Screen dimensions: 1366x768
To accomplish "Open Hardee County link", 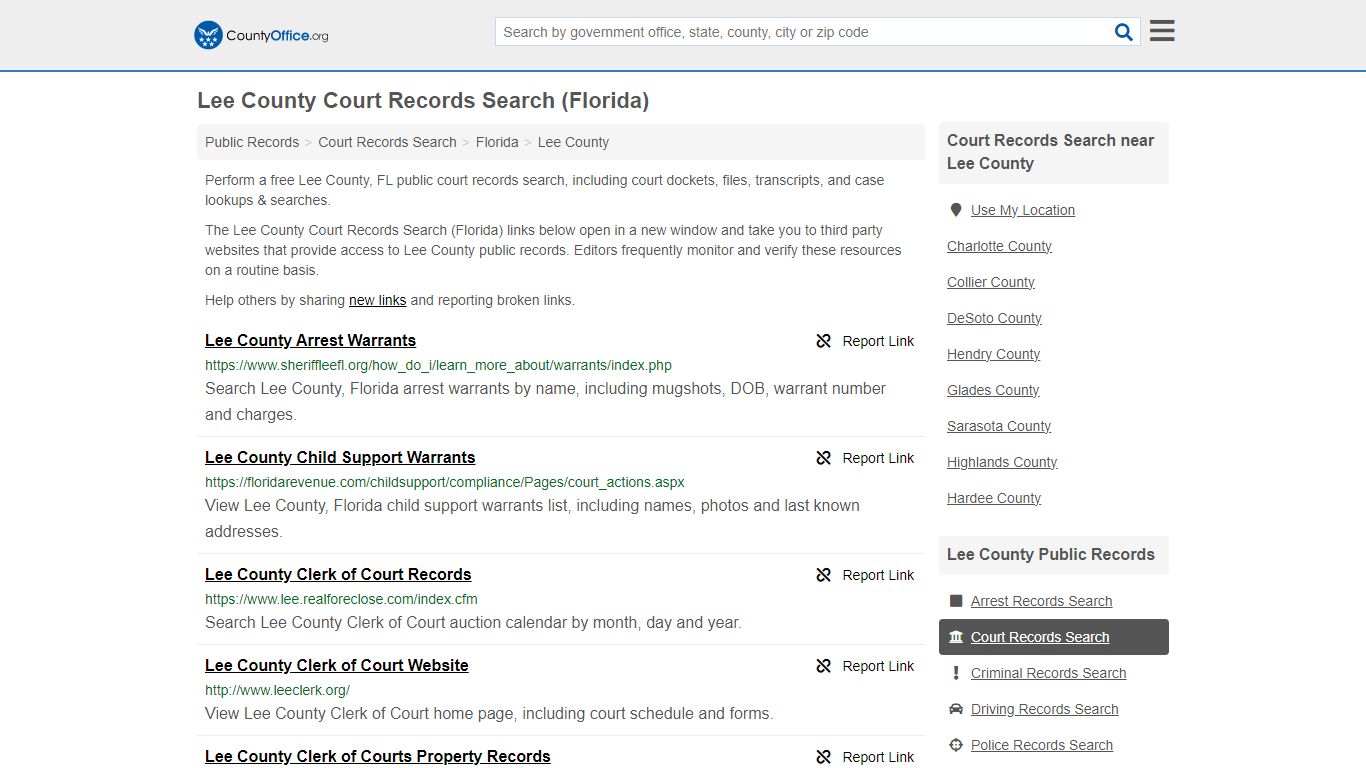I will [x=994, y=498].
